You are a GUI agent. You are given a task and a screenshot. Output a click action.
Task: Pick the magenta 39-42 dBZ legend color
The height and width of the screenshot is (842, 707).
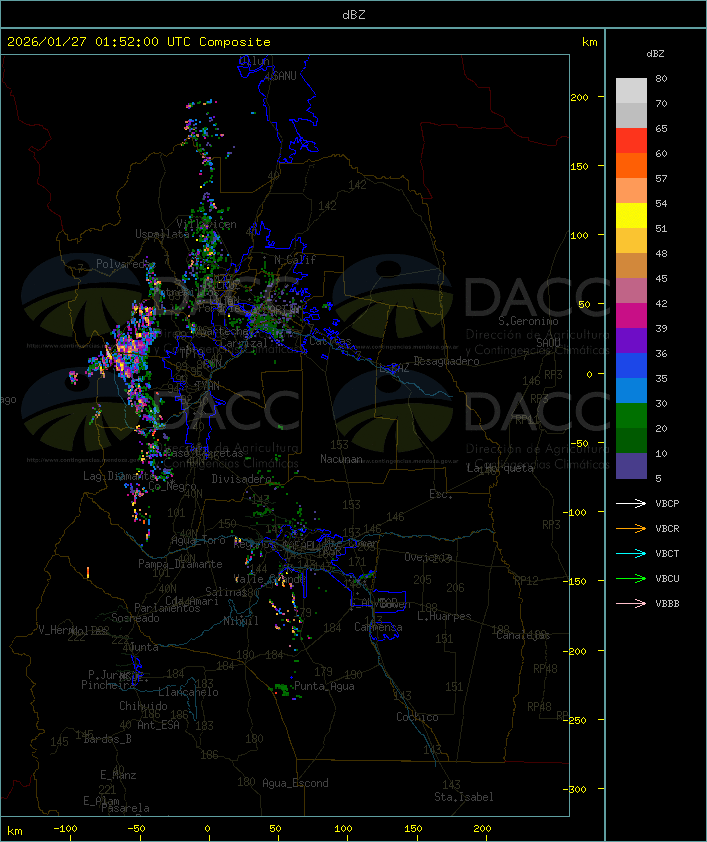[x=631, y=316]
